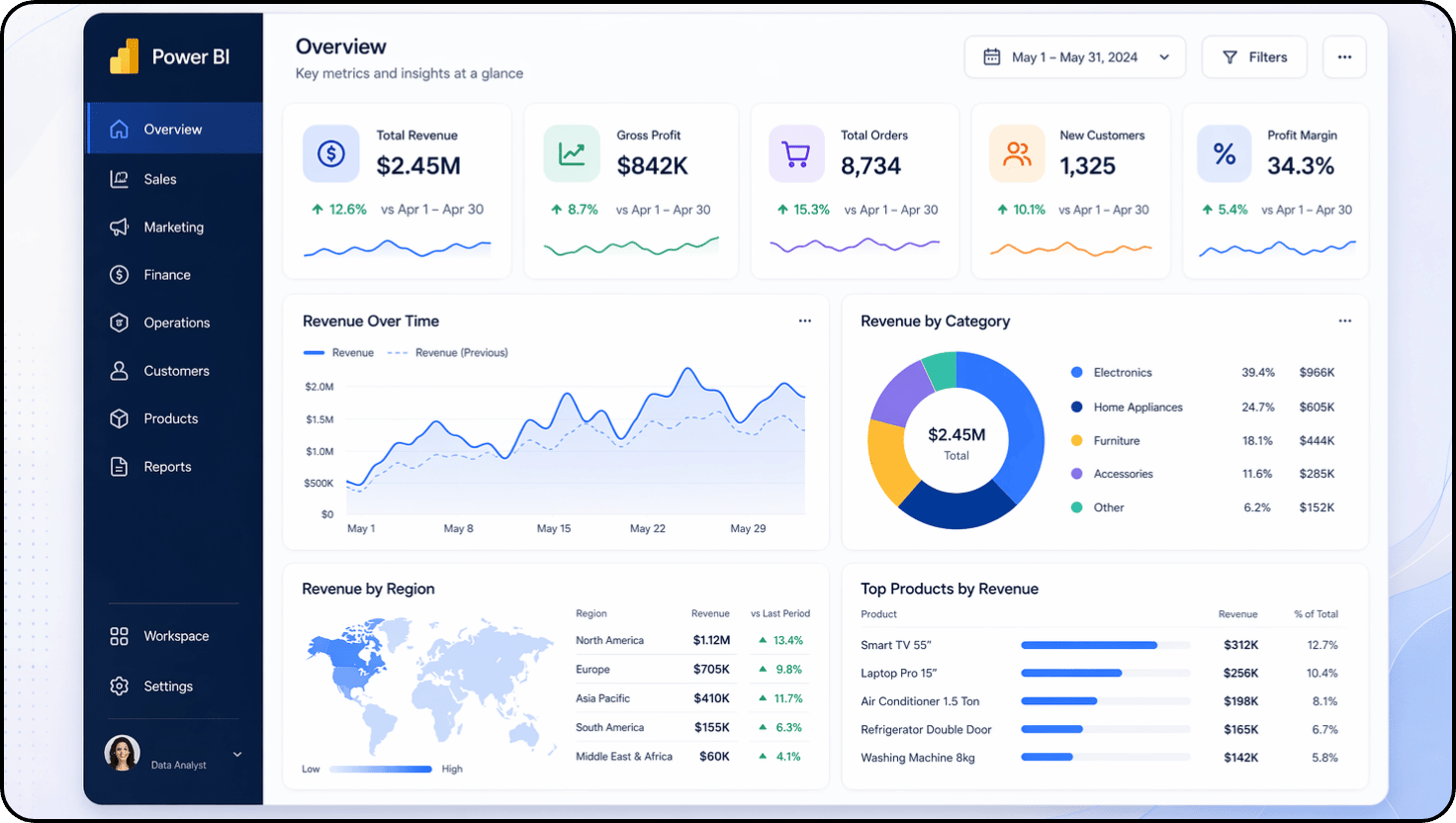This screenshot has width=1456, height=823.
Task: Click the Electronics legend color dot
Action: (x=1076, y=372)
